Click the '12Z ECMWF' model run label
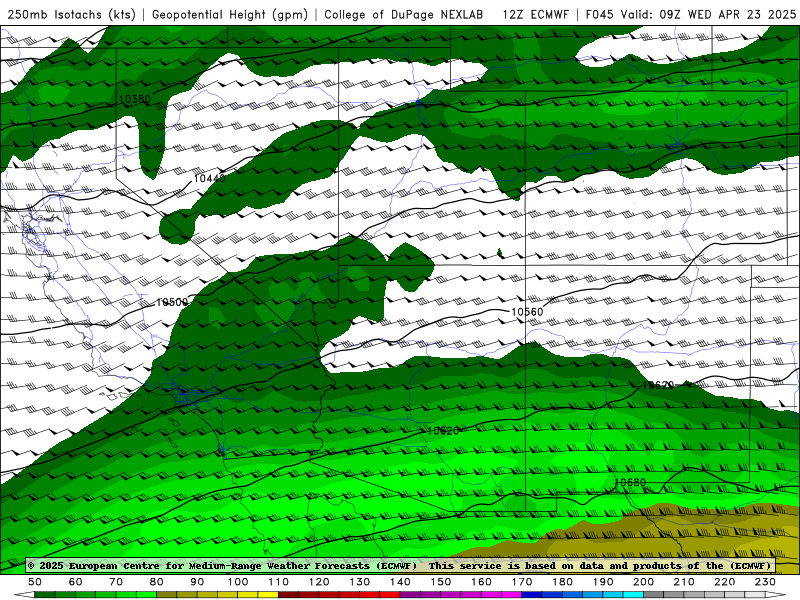Screen dimensions: 800x600 coord(535,14)
